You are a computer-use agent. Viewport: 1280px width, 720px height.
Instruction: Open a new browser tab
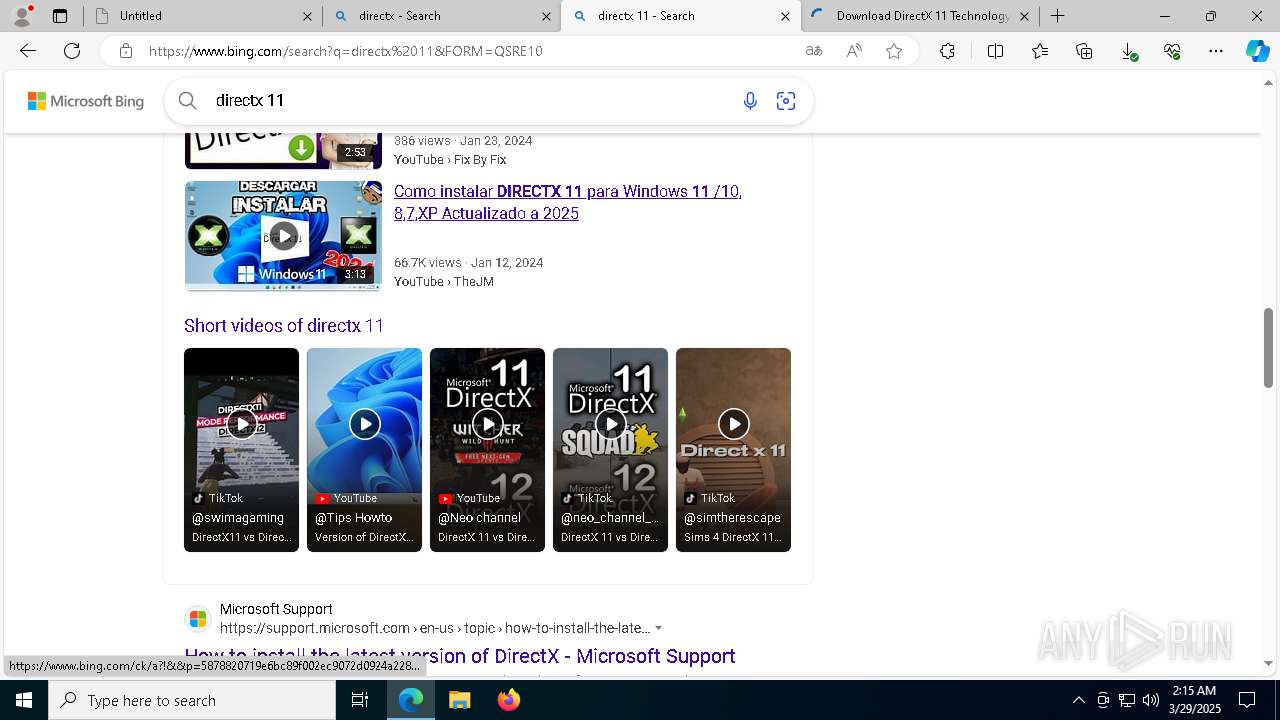click(x=1057, y=16)
